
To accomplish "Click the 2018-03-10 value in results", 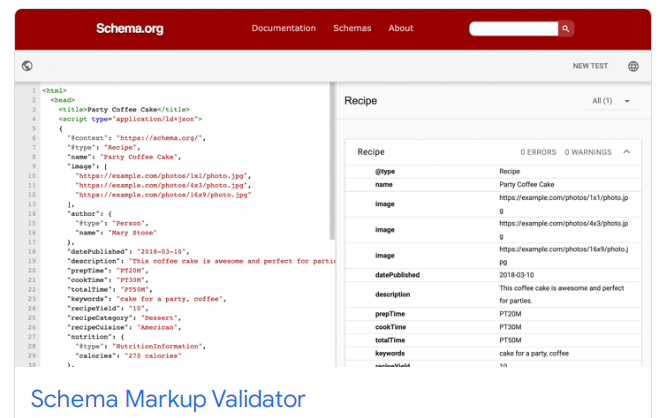I will (517, 275).
